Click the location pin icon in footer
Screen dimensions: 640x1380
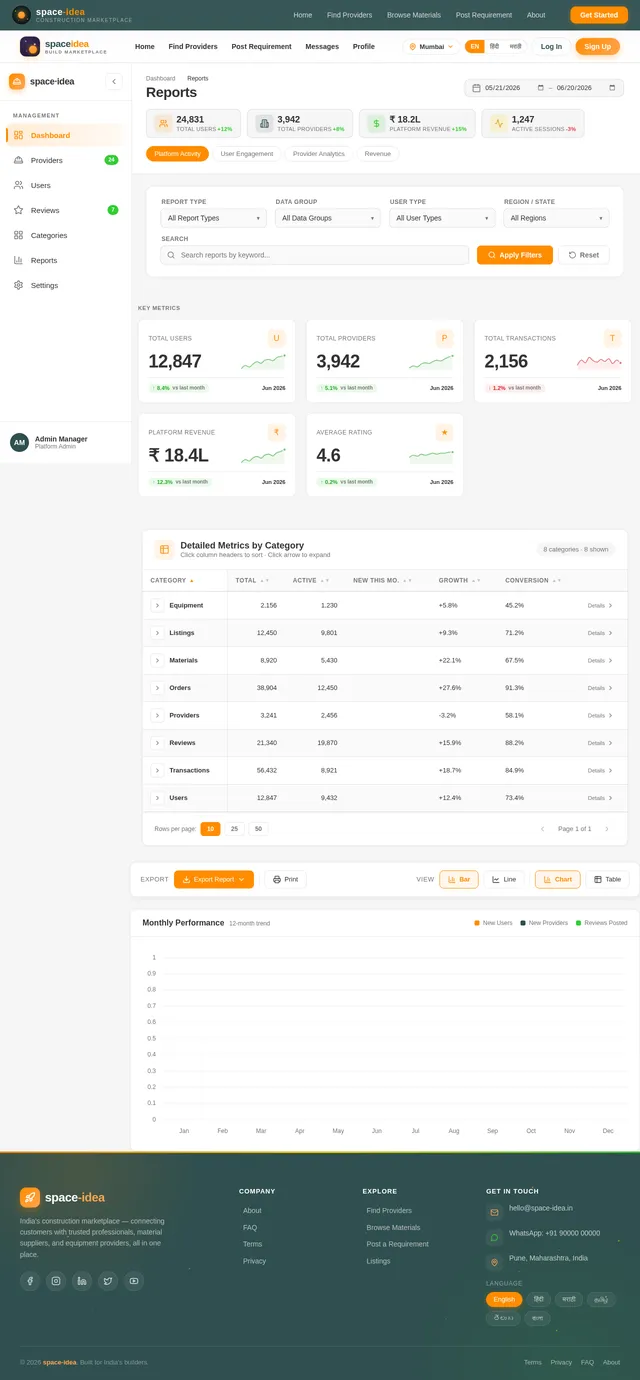494,1263
